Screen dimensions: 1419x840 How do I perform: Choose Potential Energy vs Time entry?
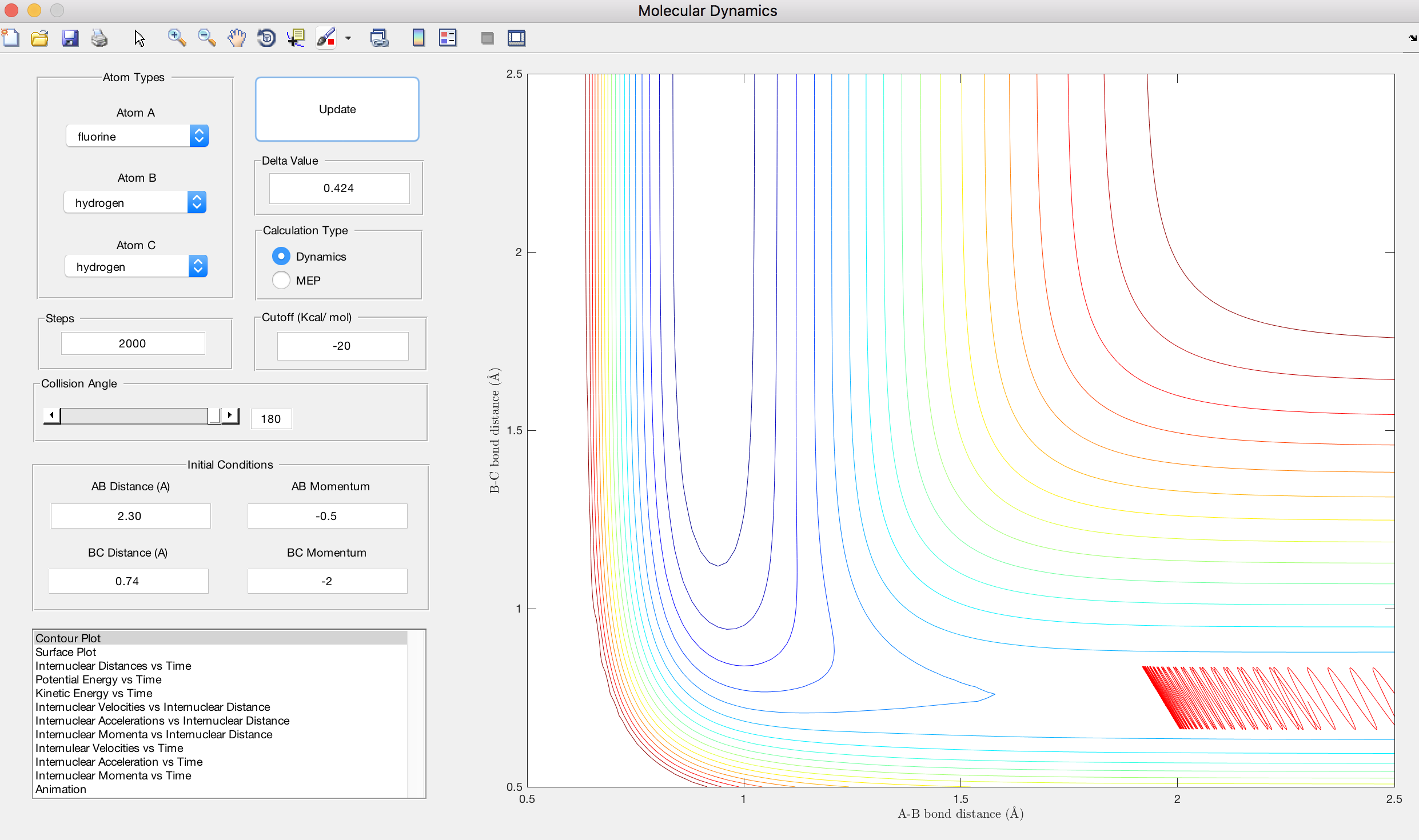coord(98,679)
